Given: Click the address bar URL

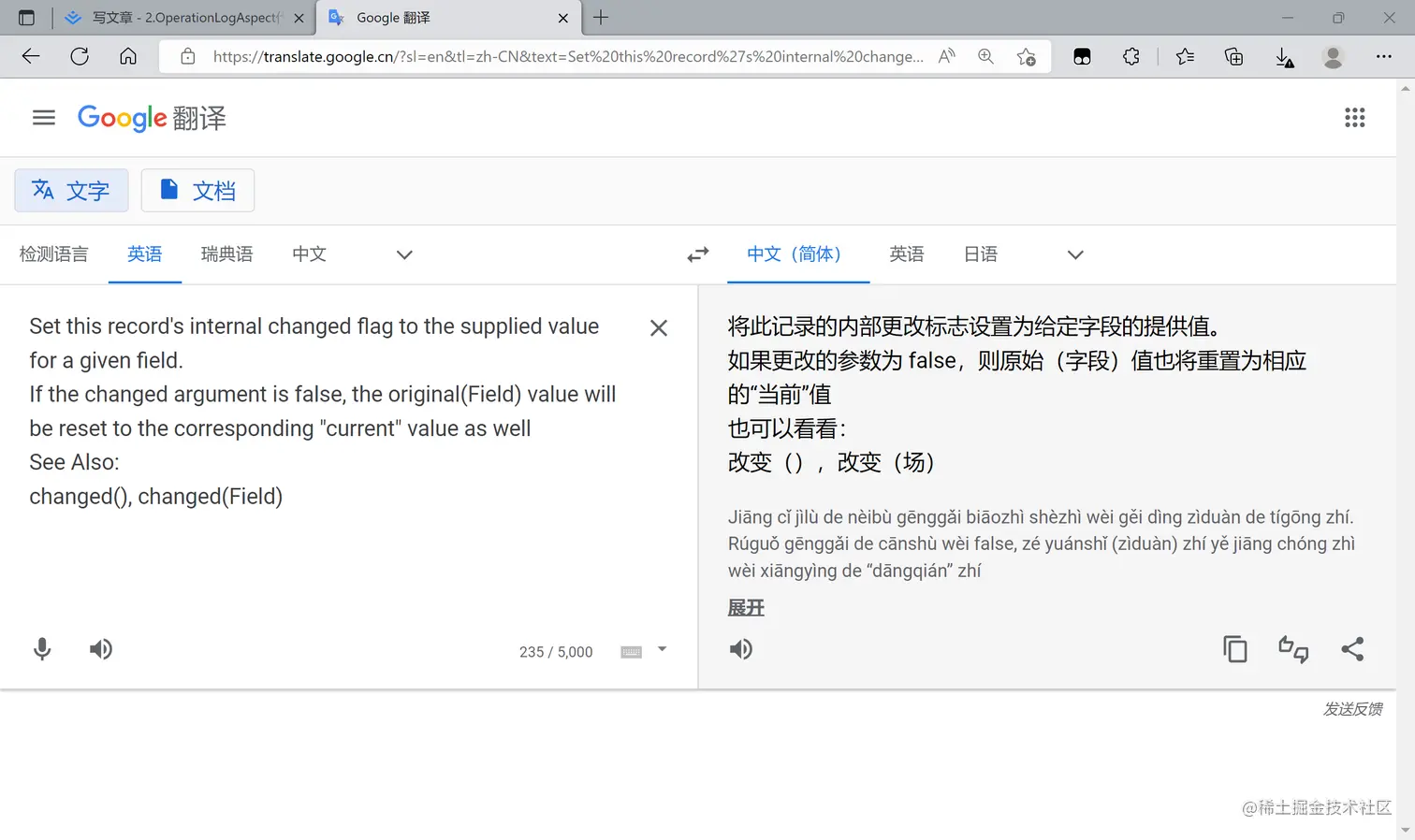Looking at the screenshot, I should click(568, 56).
